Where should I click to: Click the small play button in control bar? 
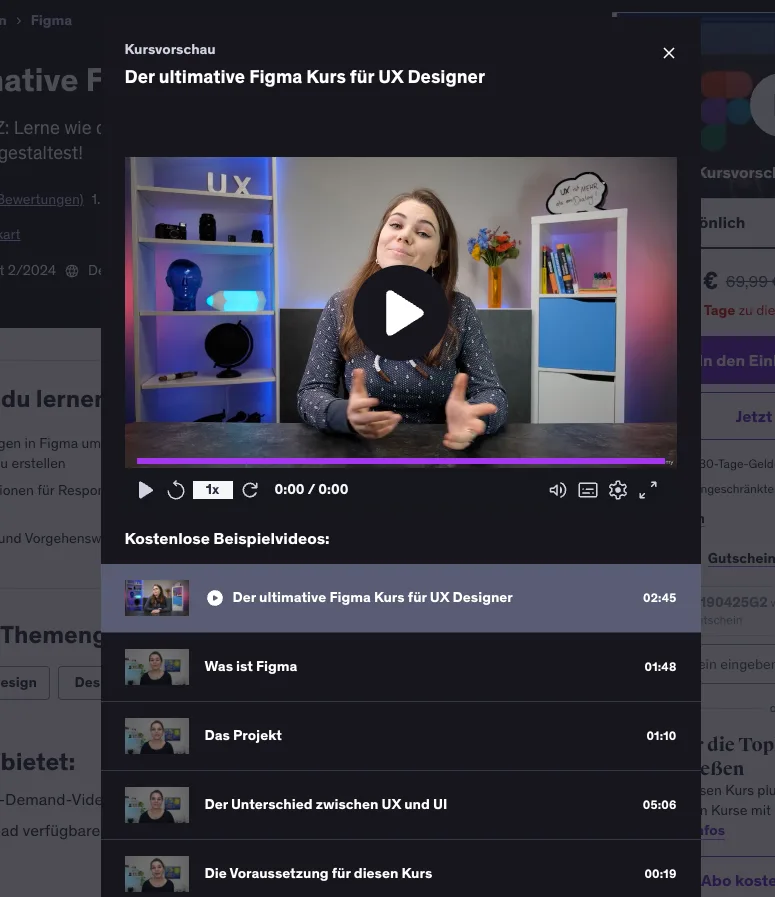145,490
